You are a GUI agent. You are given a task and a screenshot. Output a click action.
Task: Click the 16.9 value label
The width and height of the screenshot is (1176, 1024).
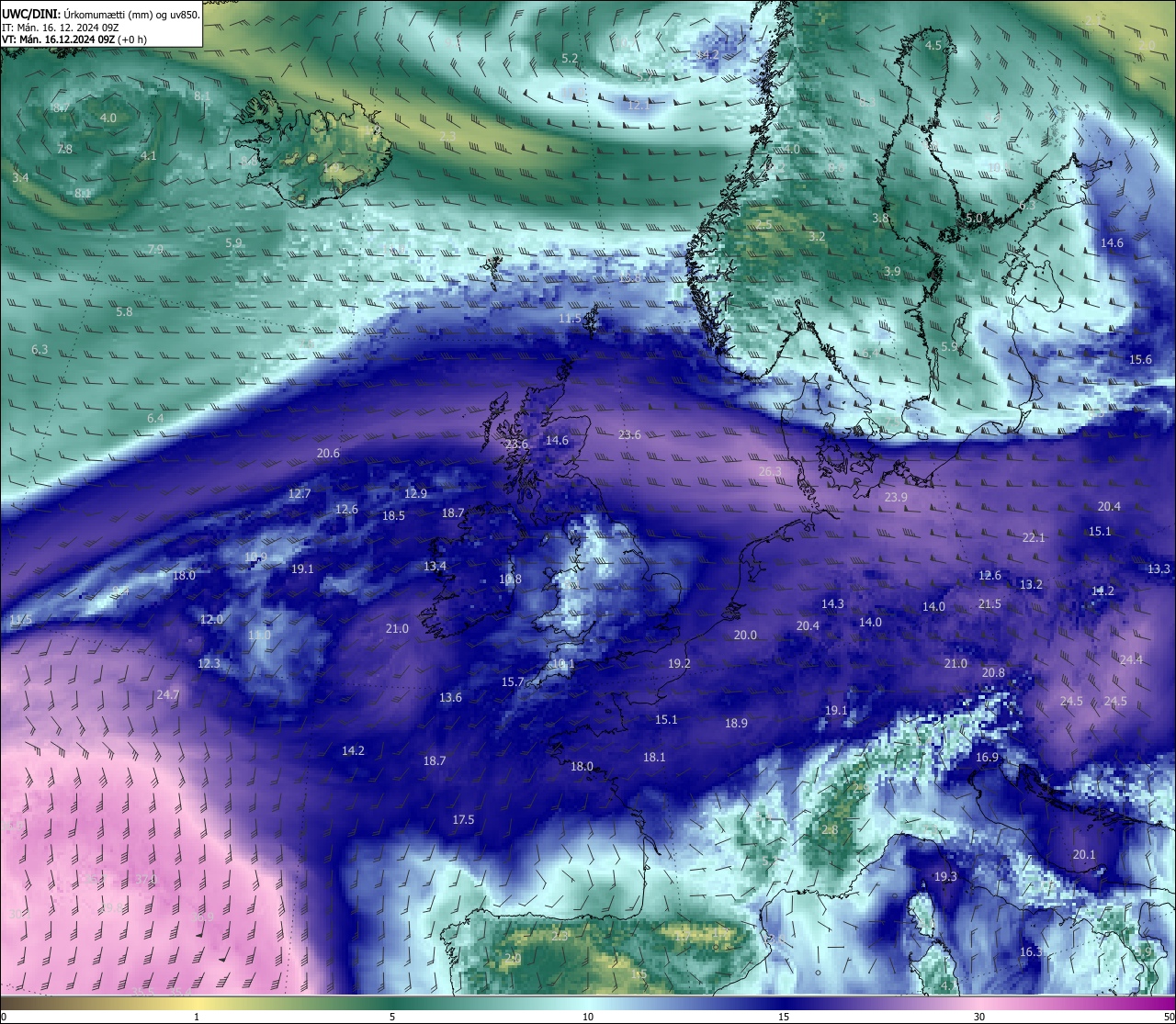(x=987, y=758)
